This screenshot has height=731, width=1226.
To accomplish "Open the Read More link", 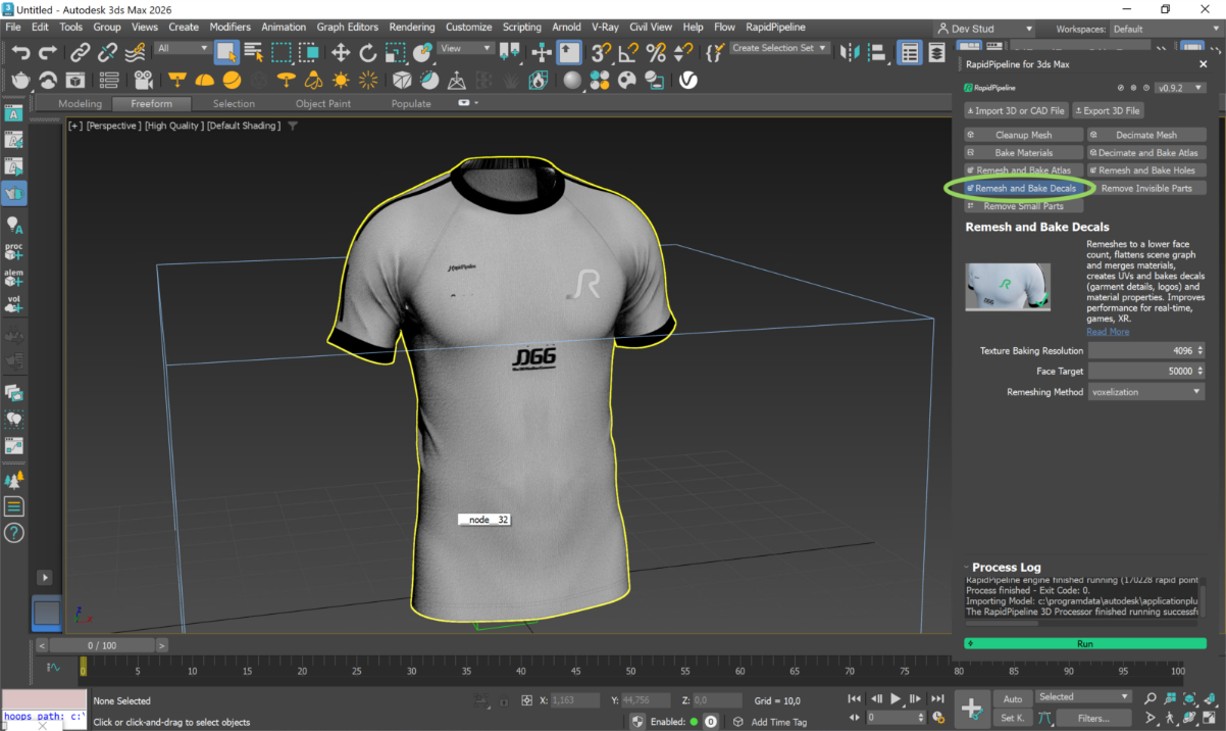I will point(1108,332).
